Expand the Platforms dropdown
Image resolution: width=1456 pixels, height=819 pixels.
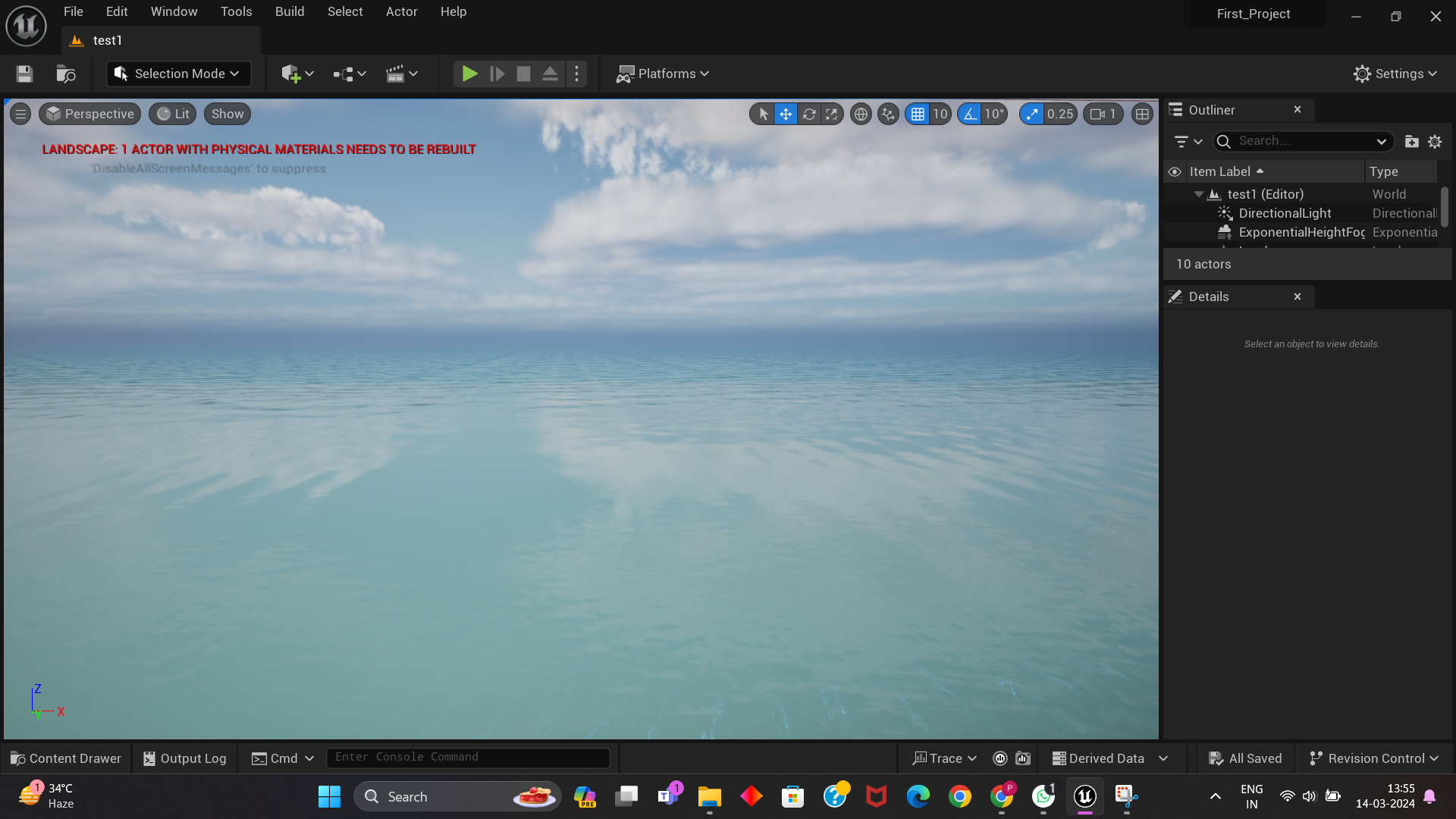[662, 74]
